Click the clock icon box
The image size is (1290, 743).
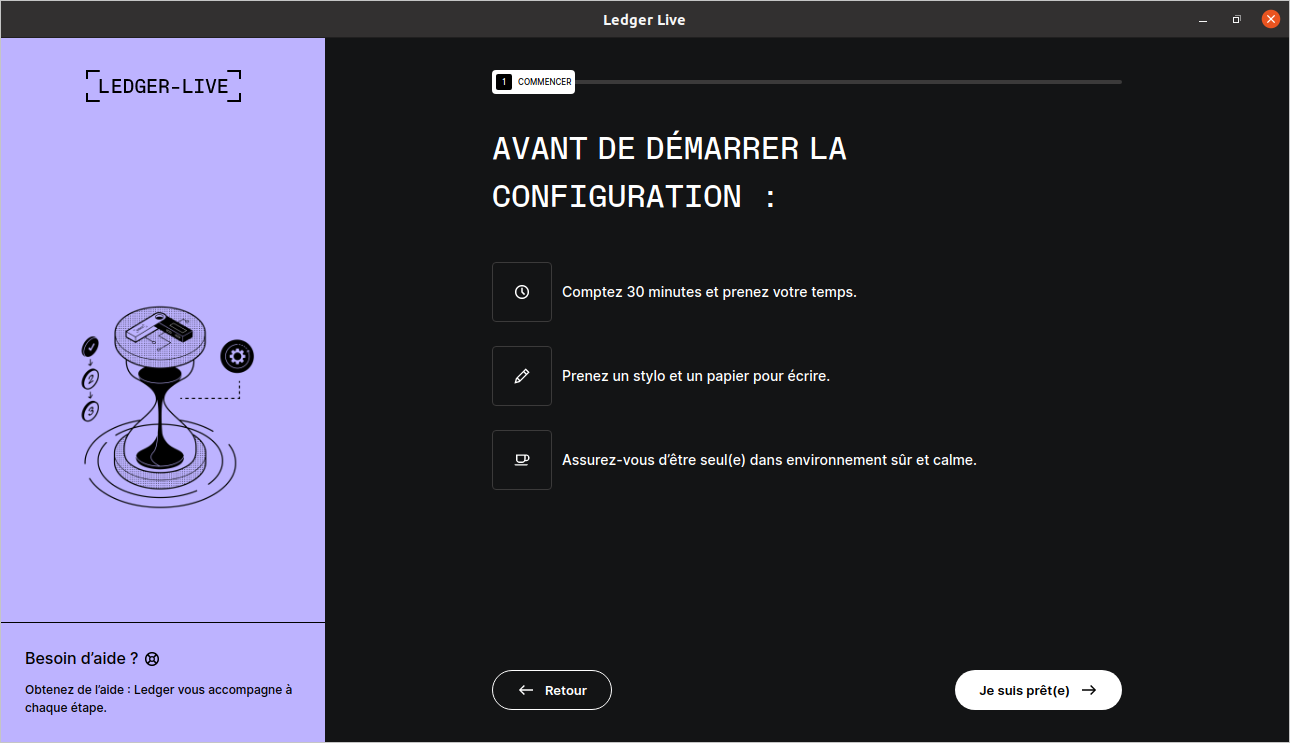pos(522,292)
